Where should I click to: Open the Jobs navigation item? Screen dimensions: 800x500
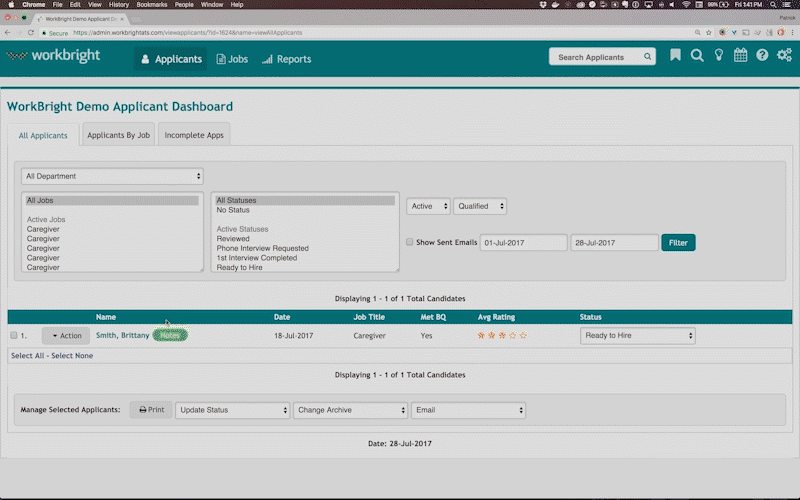coord(232,59)
